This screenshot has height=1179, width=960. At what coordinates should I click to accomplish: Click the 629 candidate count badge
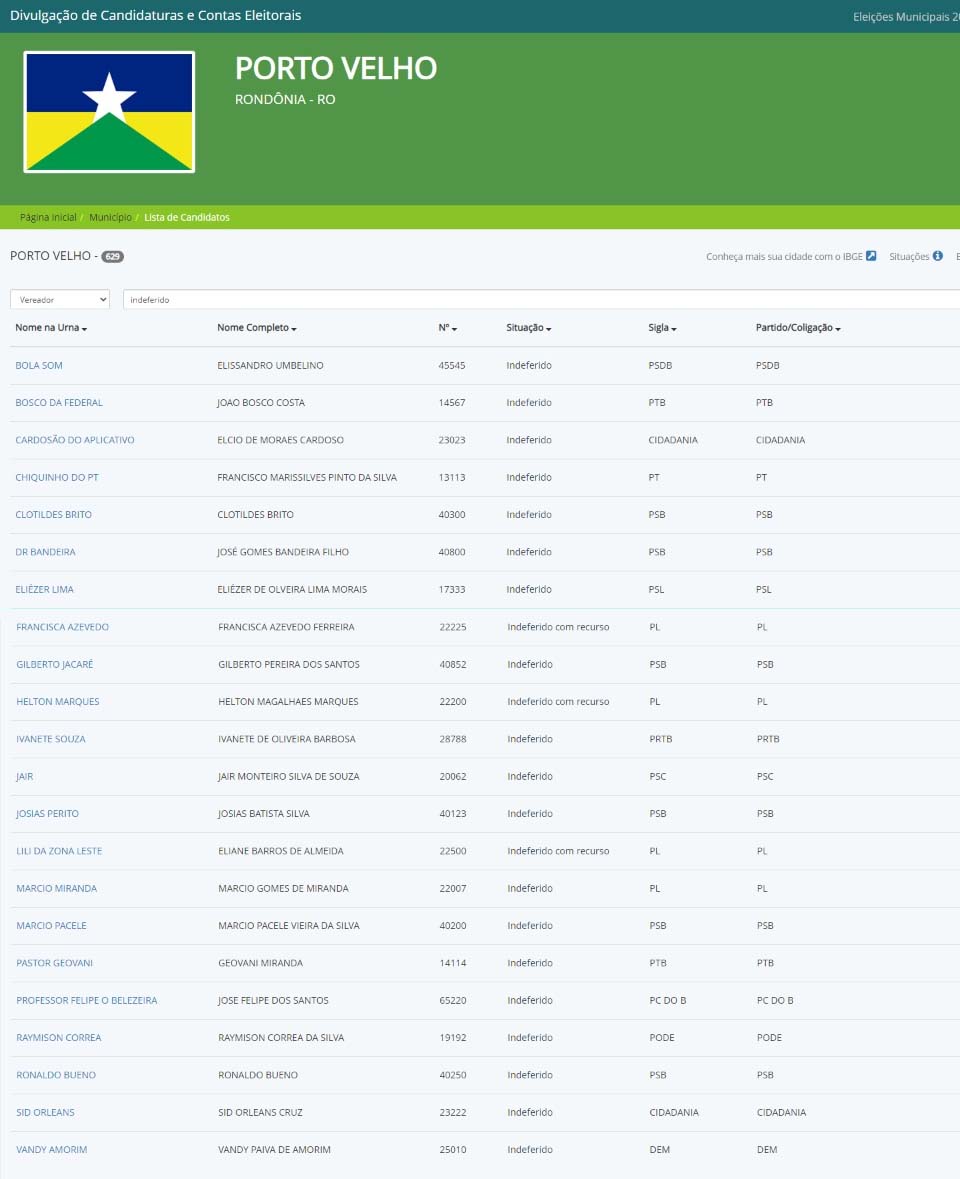click(x=113, y=257)
